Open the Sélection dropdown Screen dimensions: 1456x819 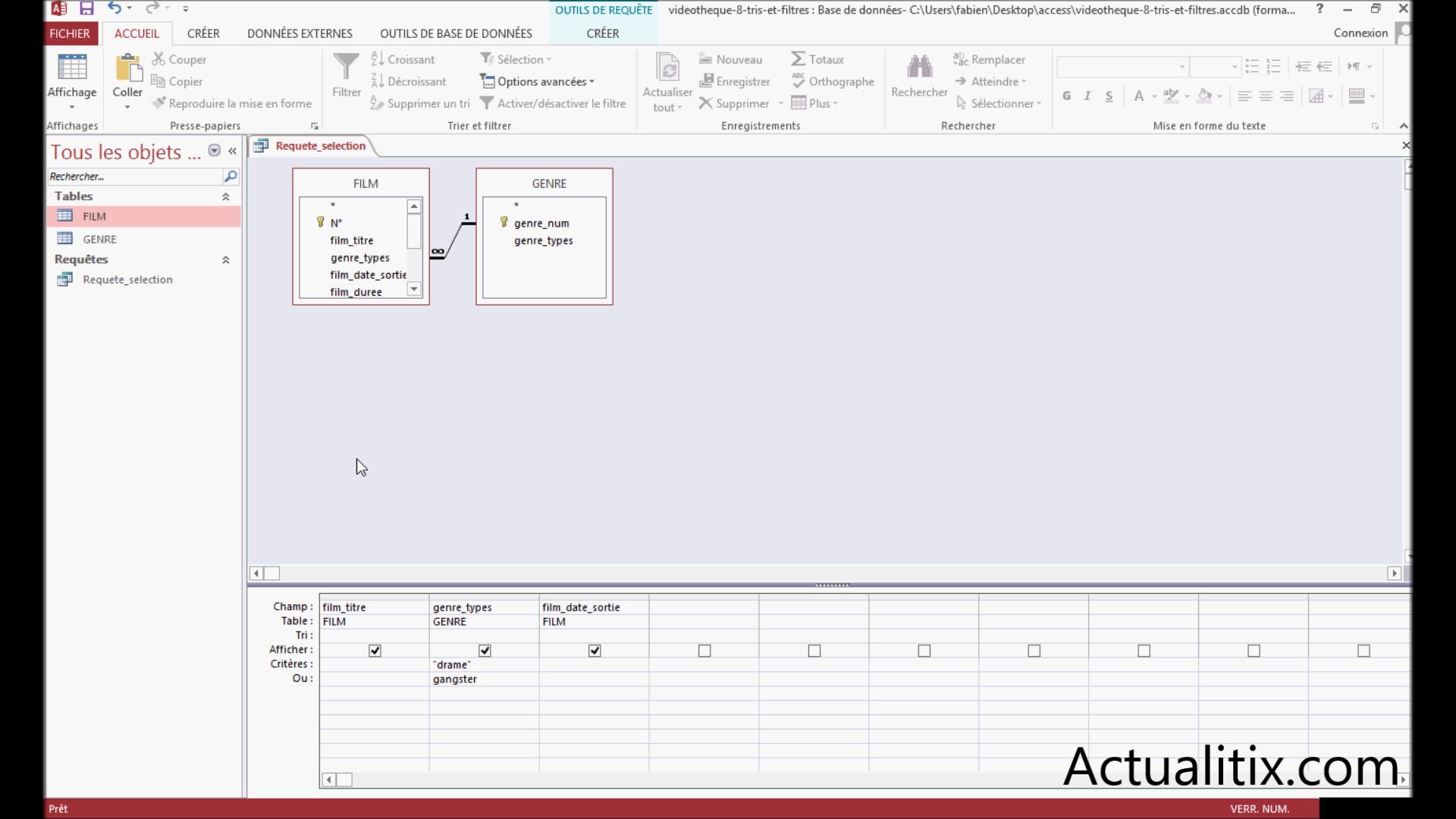pyautogui.click(x=516, y=59)
